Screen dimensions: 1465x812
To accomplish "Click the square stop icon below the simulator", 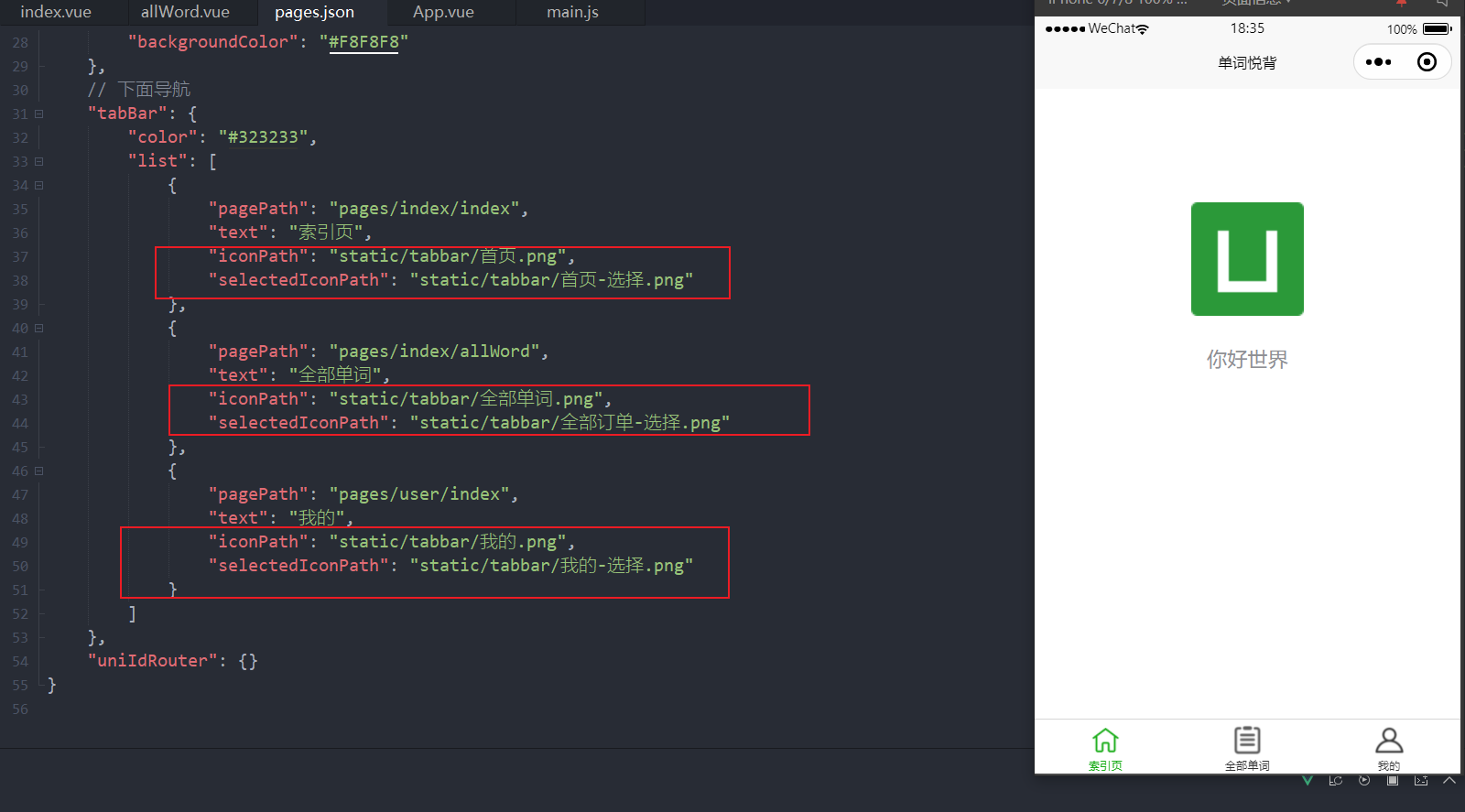I will click(x=1393, y=781).
